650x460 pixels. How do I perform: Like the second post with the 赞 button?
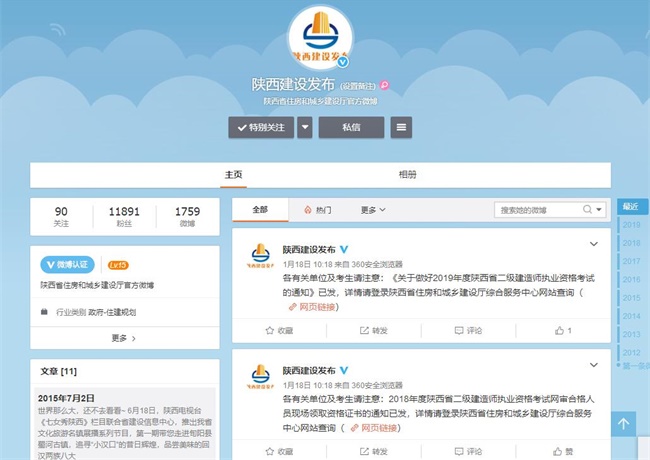(x=563, y=451)
